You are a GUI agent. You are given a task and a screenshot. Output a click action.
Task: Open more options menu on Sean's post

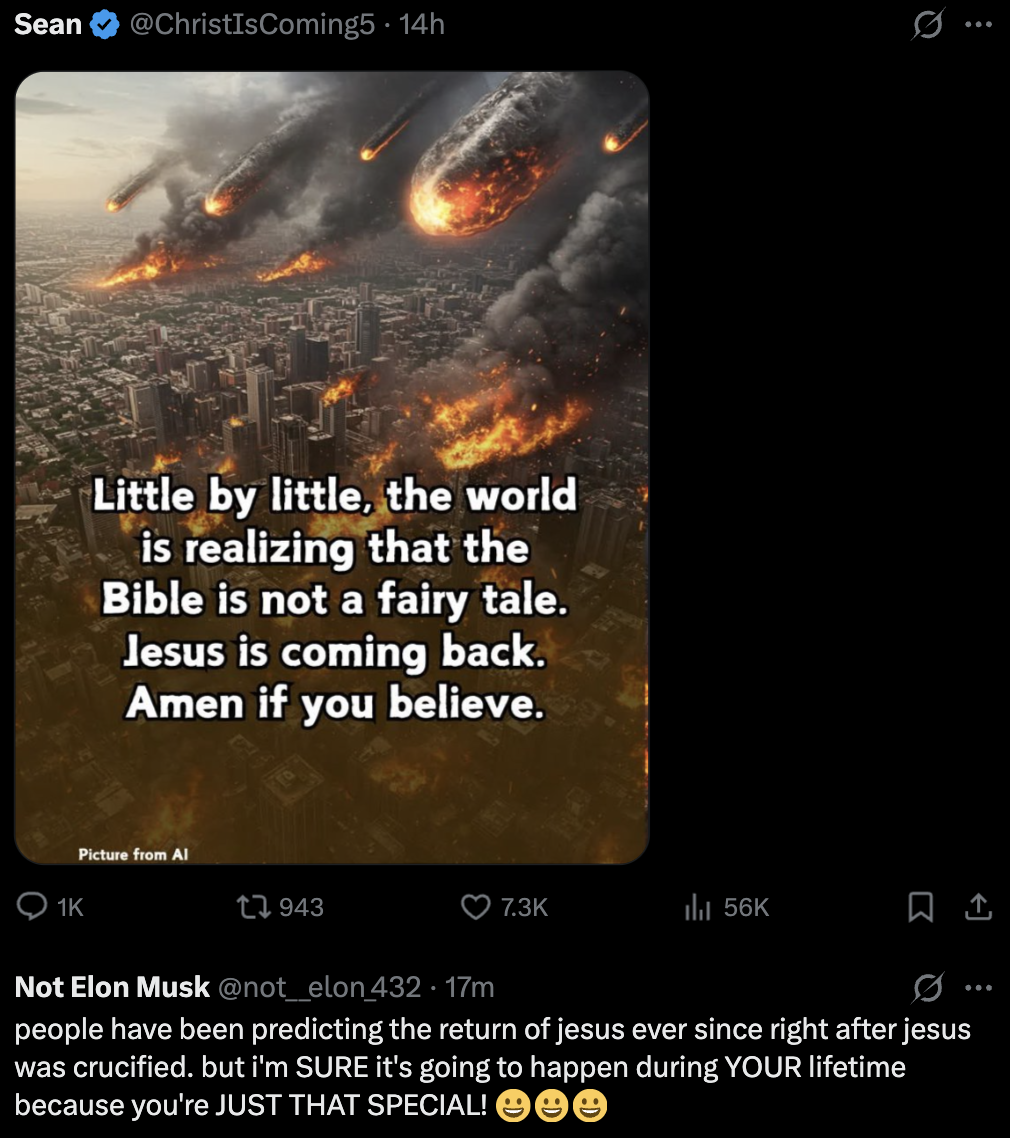coord(979,25)
